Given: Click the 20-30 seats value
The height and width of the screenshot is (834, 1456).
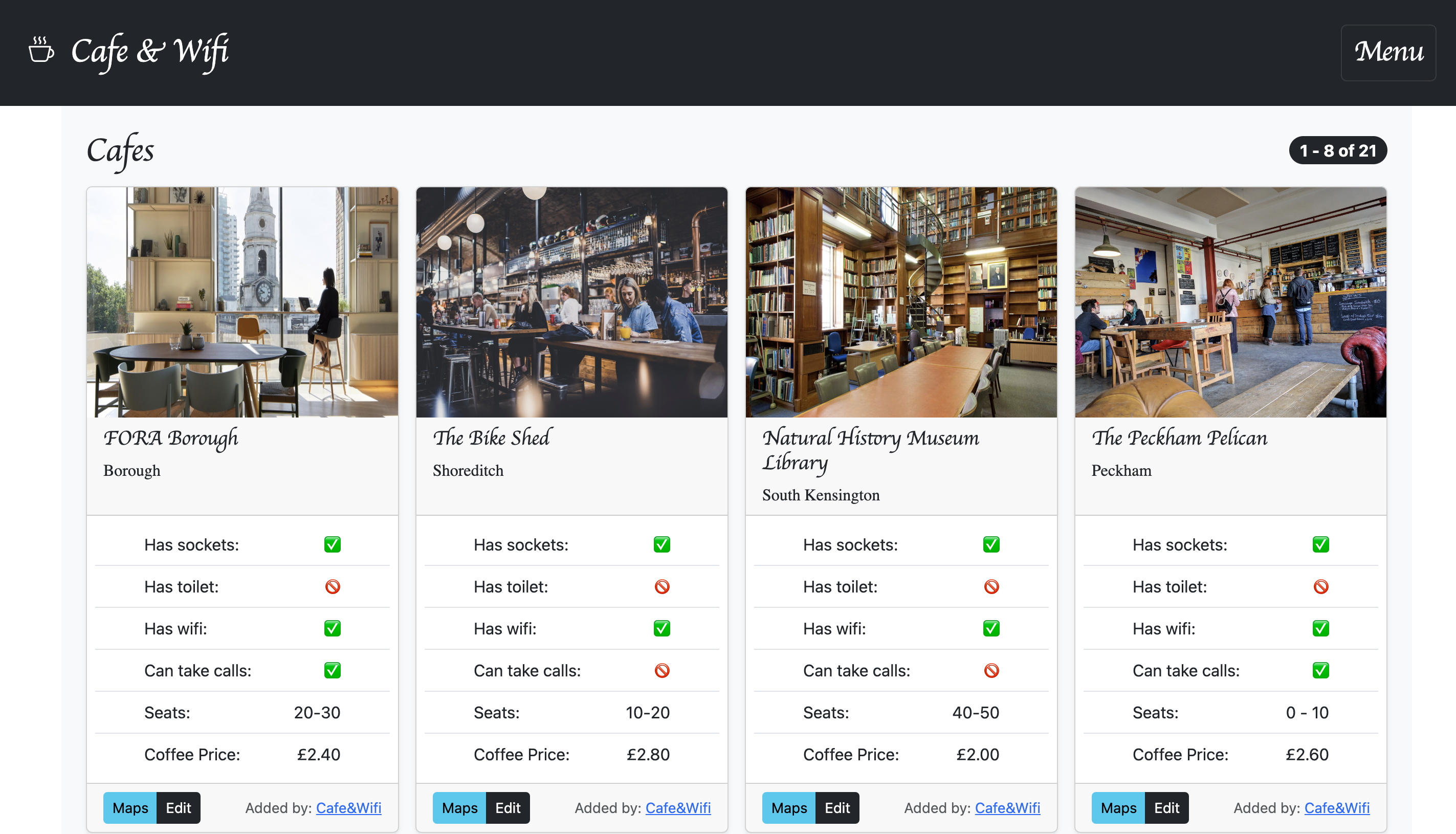Looking at the screenshot, I should (x=317, y=713).
